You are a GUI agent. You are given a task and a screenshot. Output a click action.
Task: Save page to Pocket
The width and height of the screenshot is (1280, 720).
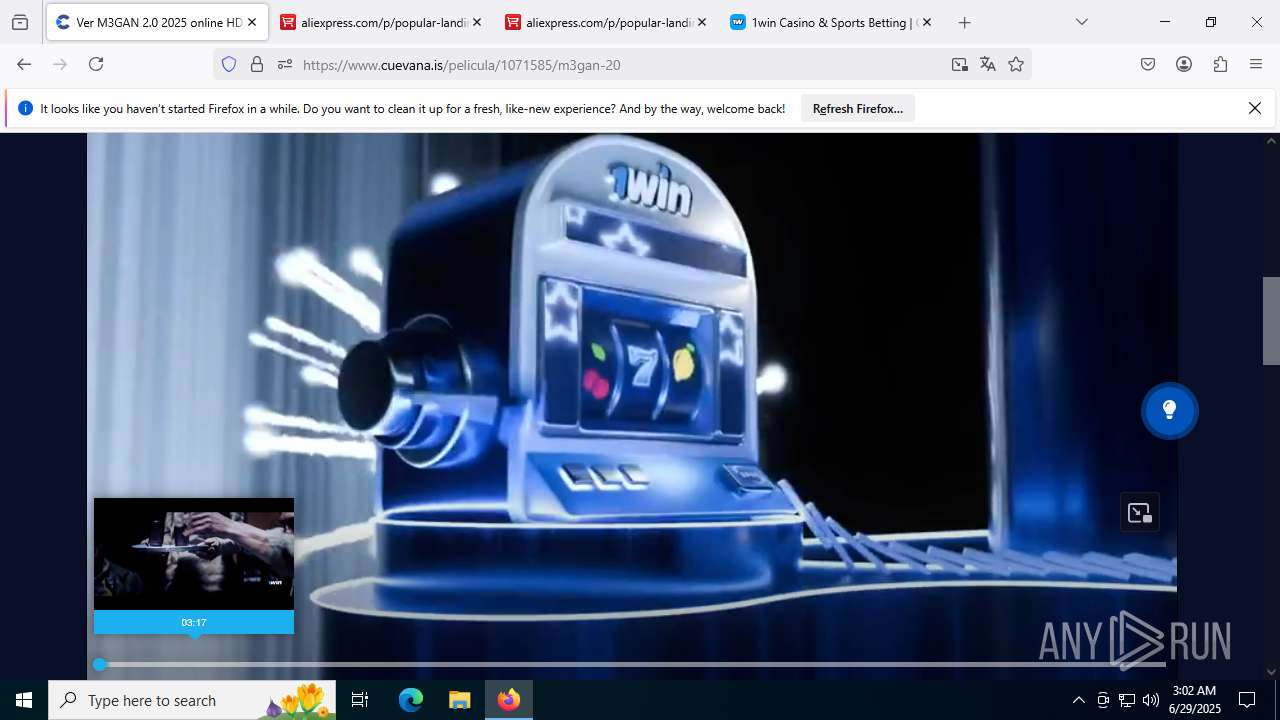point(1148,64)
